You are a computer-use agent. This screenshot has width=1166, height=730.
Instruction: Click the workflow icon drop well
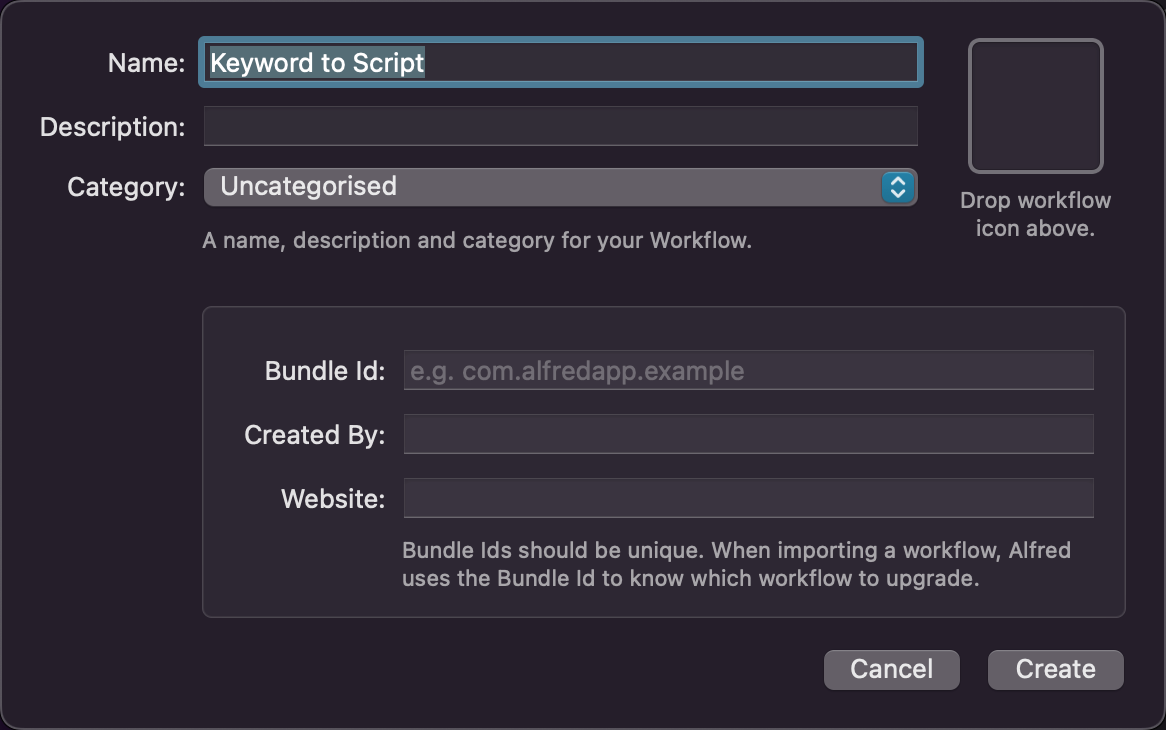pos(1035,106)
